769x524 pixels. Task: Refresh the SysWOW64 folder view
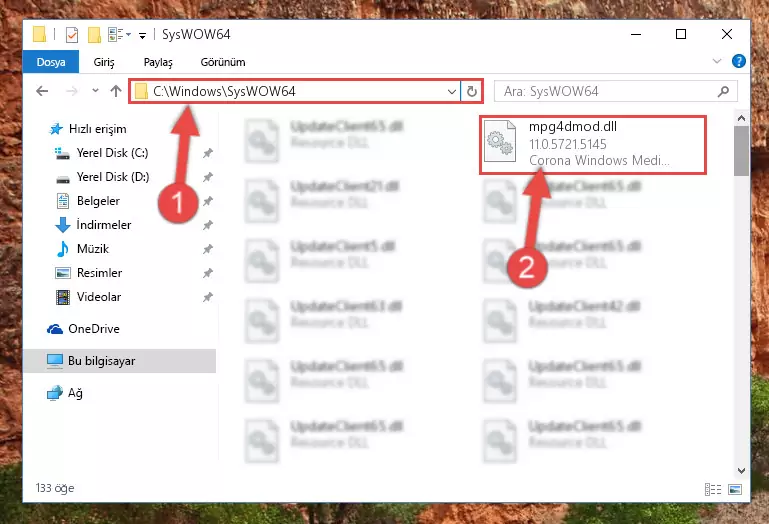coord(471,91)
